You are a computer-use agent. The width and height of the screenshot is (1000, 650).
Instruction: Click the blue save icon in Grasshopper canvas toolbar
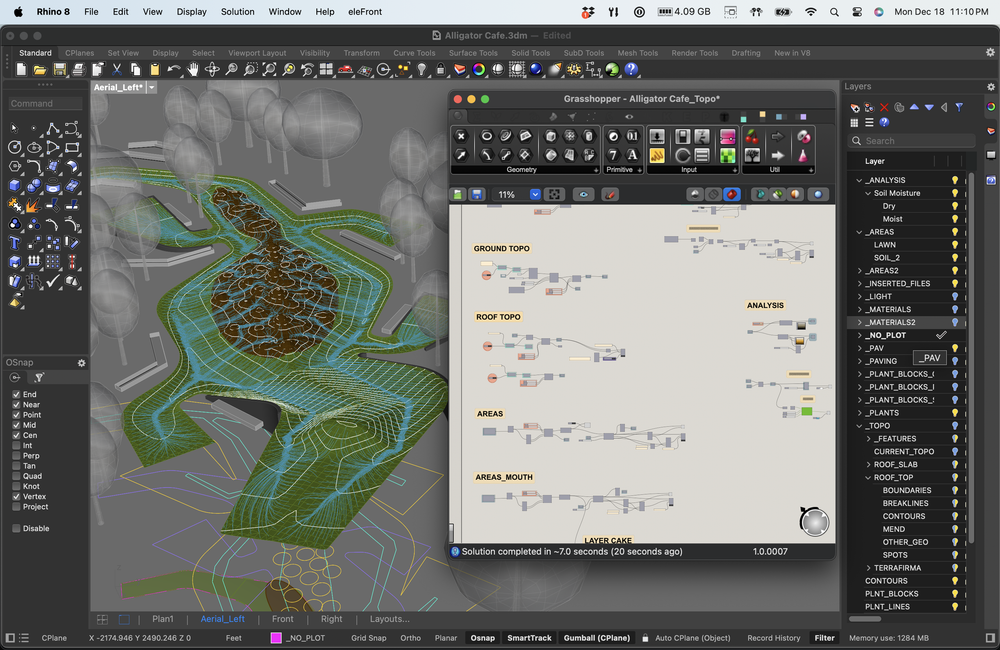(x=477, y=194)
